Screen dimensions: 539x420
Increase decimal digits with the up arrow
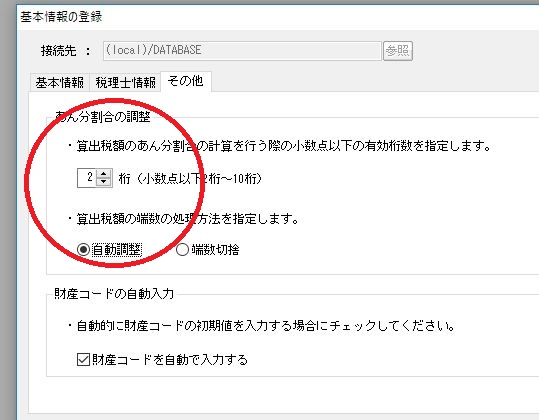(103, 174)
